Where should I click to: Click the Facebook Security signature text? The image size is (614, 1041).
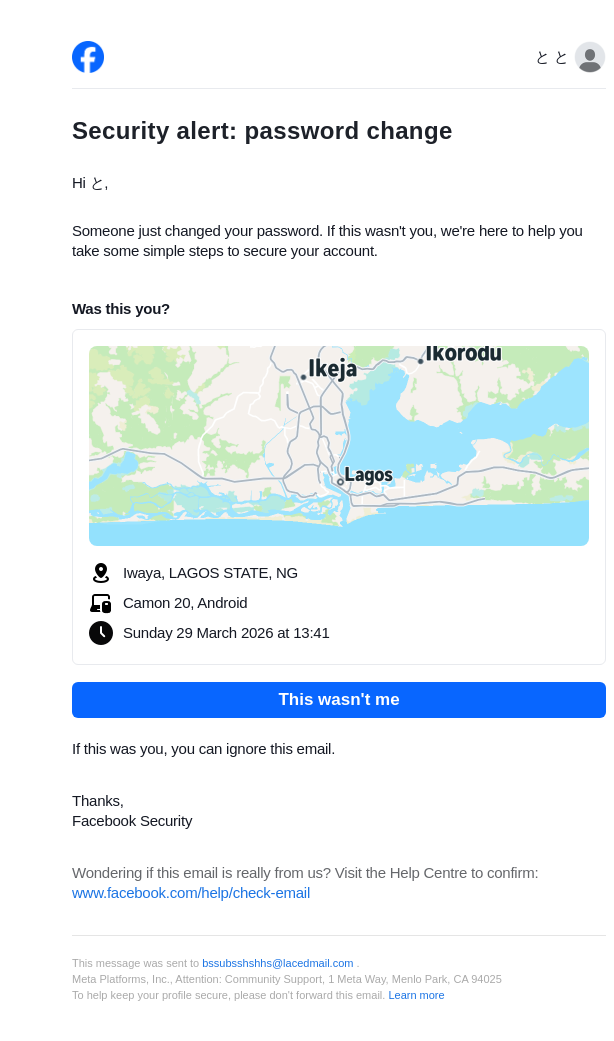point(132,821)
